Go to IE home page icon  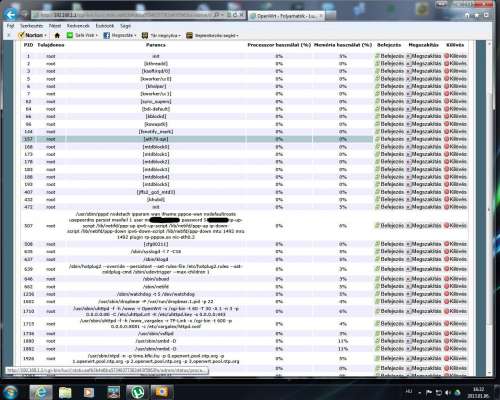point(467,15)
